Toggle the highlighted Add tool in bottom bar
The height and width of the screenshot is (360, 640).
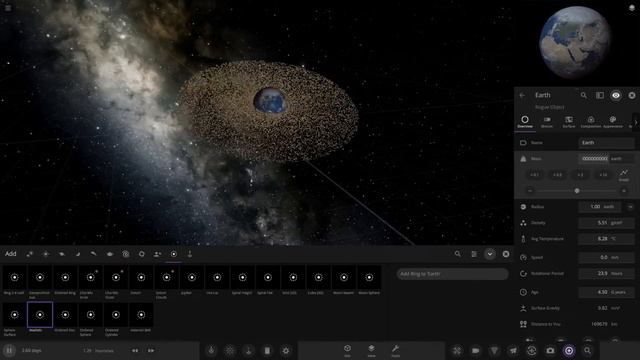(569, 351)
